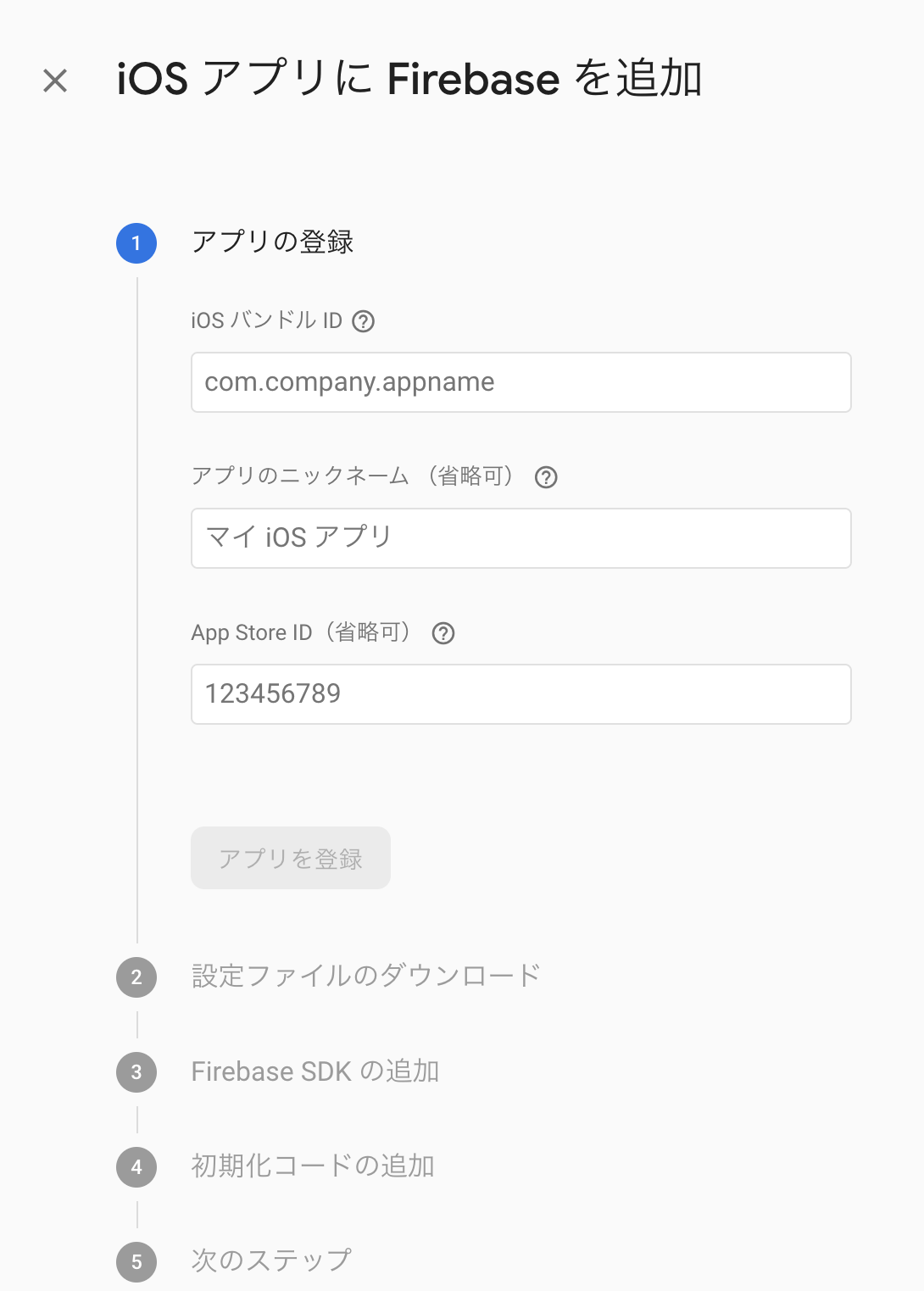The width and height of the screenshot is (924, 1291).
Task: Click the iOS バンドル ID field label
Action: pos(266,320)
